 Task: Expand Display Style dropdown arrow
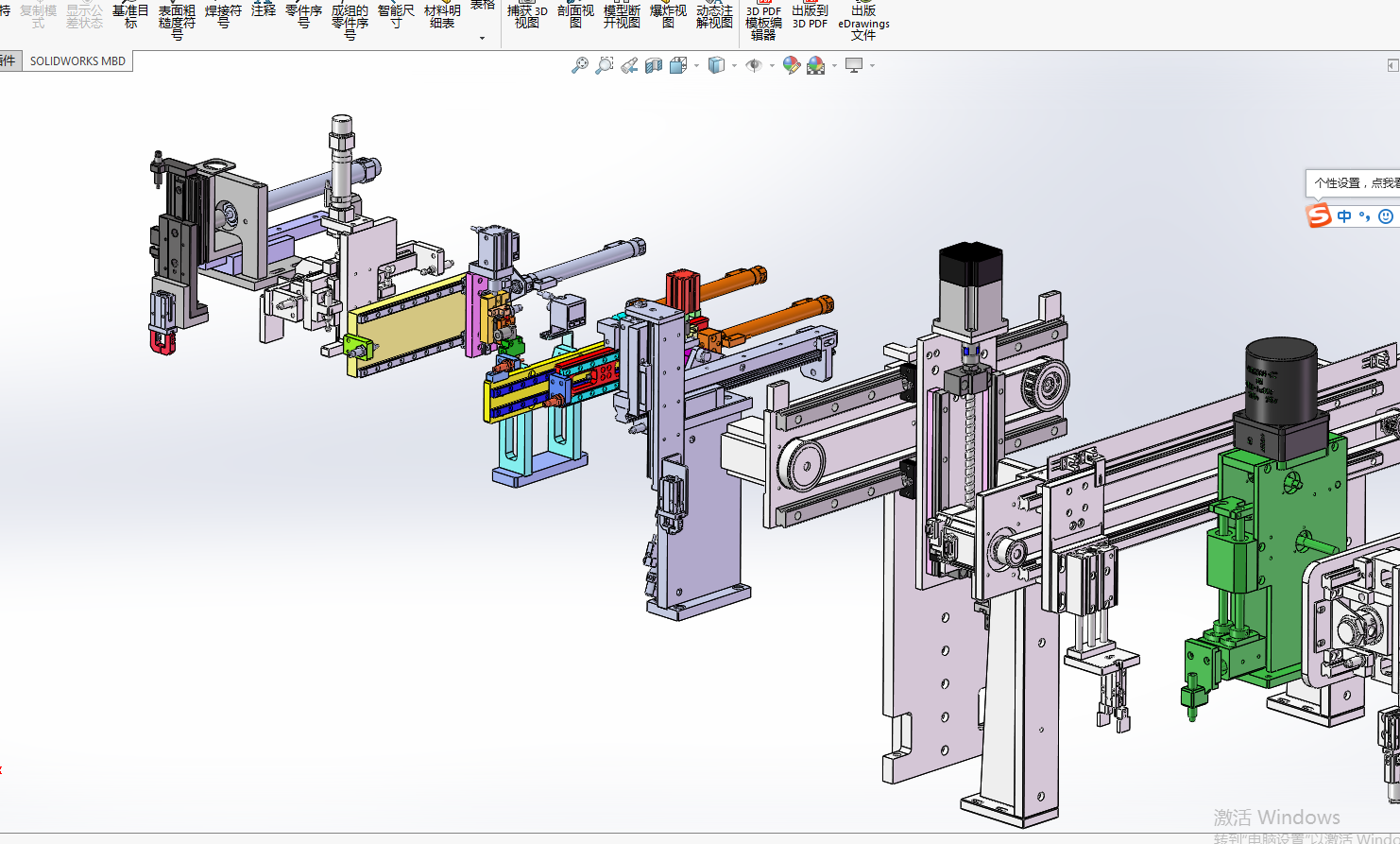pos(734,66)
